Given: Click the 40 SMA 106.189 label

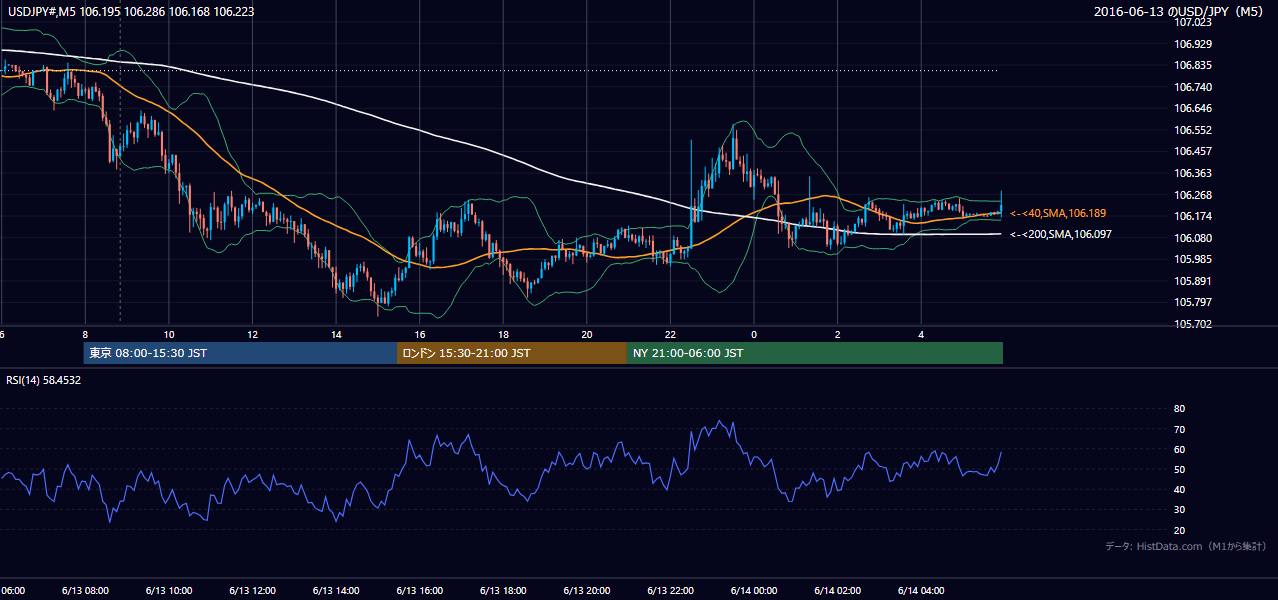Looking at the screenshot, I should 1058,213.
